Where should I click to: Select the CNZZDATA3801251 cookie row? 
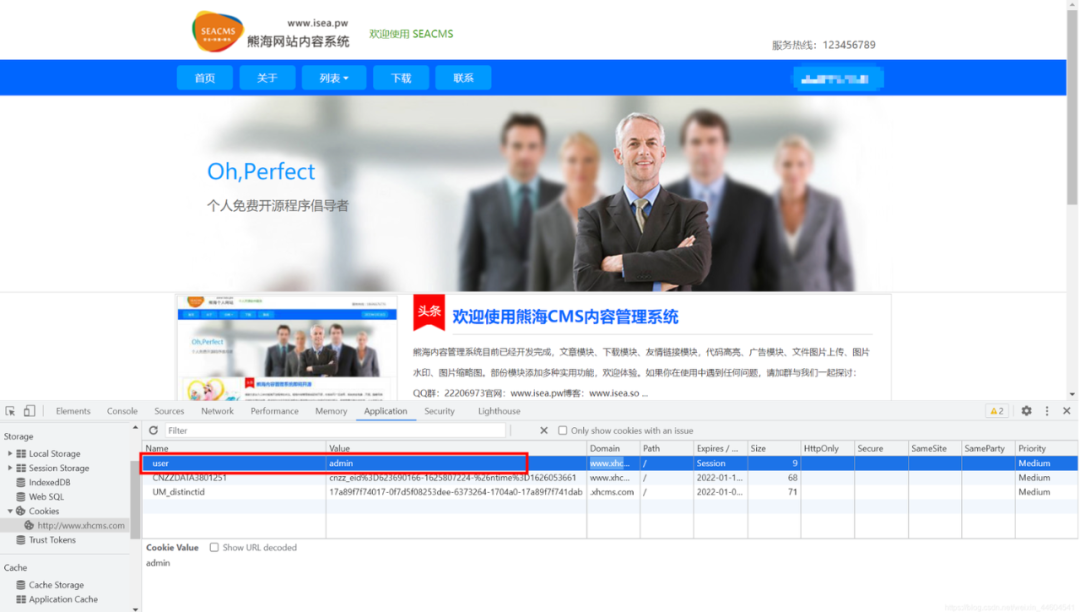[610, 478]
